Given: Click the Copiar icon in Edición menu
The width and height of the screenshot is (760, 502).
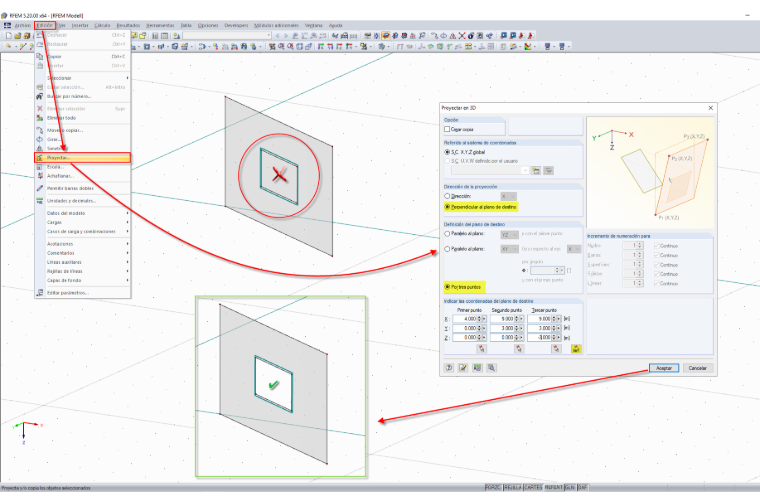Looking at the screenshot, I should tap(40, 56).
